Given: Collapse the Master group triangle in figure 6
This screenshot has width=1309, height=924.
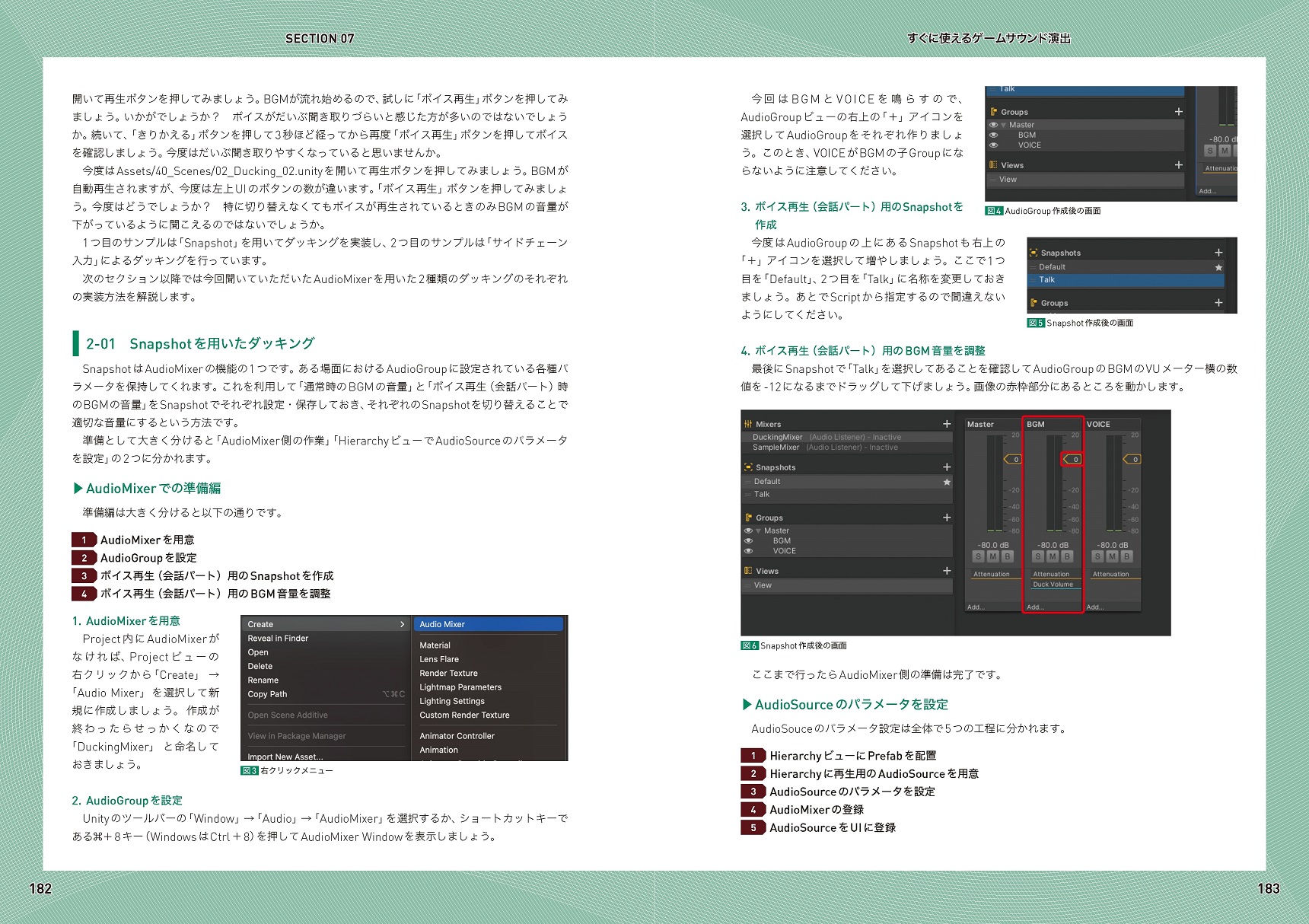Looking at the screenshot, I should point(759,531).
